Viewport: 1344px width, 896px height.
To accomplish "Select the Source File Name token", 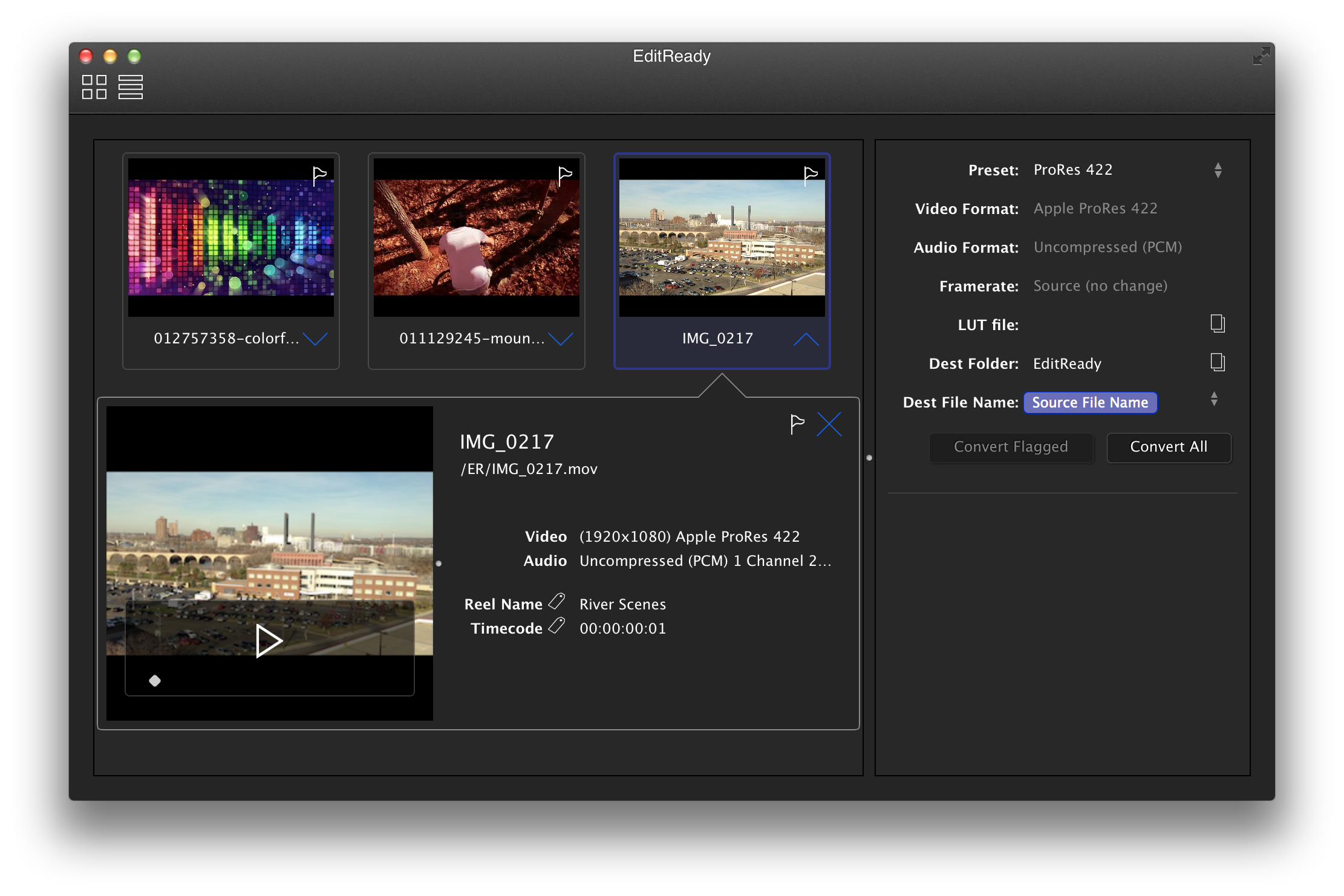I will point(1089,403).
